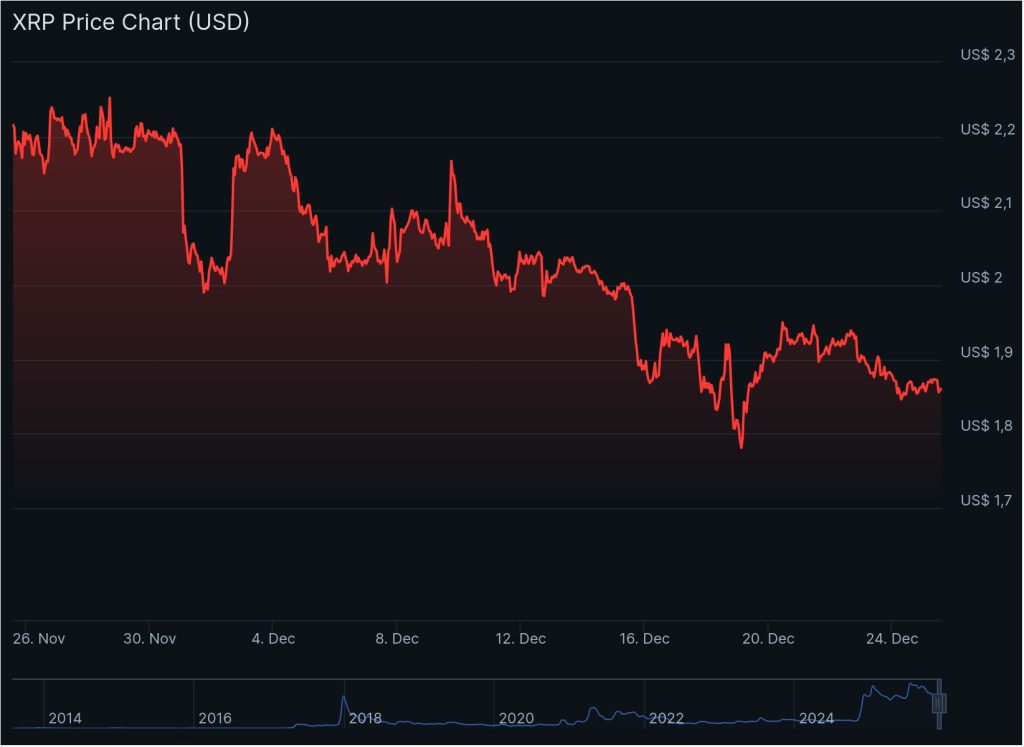This screenshot has width=1024, height=747.
Task: Click the '20. Dec' date label
Action: click(x=768, y=639)
